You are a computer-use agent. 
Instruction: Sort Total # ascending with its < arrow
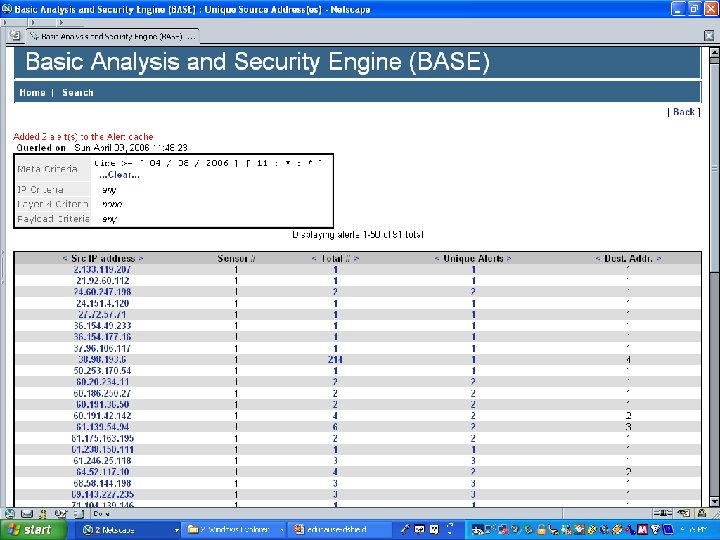pos(314,259)
